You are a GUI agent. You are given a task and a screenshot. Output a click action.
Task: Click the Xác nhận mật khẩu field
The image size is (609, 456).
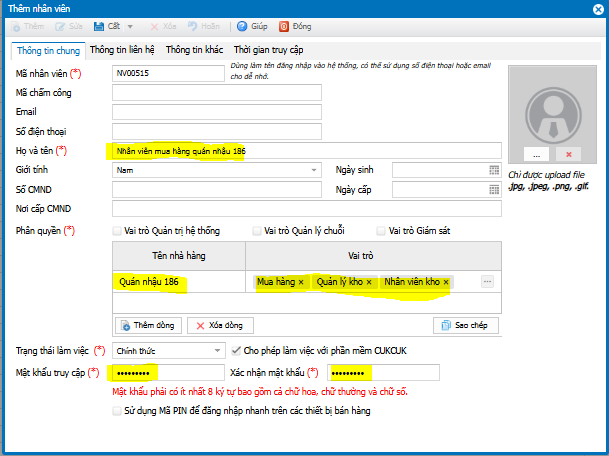(383, 373)
